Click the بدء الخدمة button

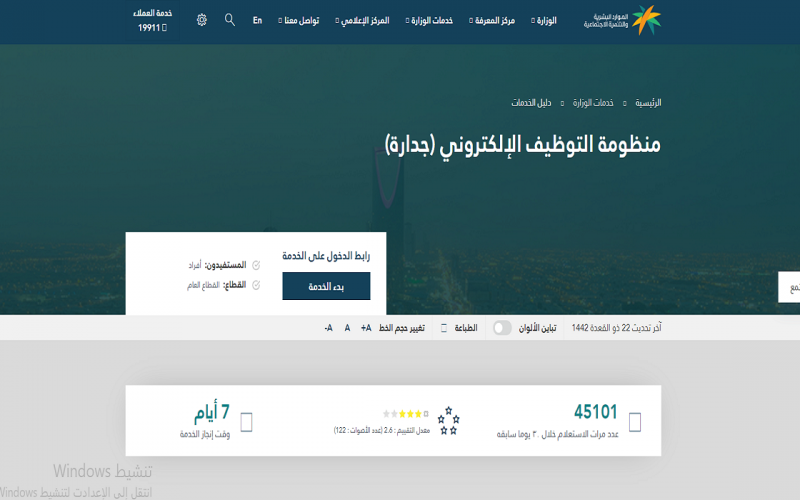pos(326,286)
